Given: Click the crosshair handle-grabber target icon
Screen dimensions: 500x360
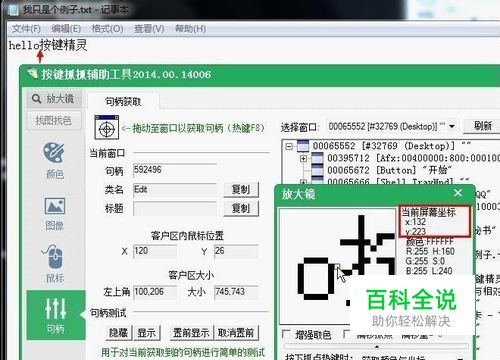Looking at the screenshot, I should point(107,127).
